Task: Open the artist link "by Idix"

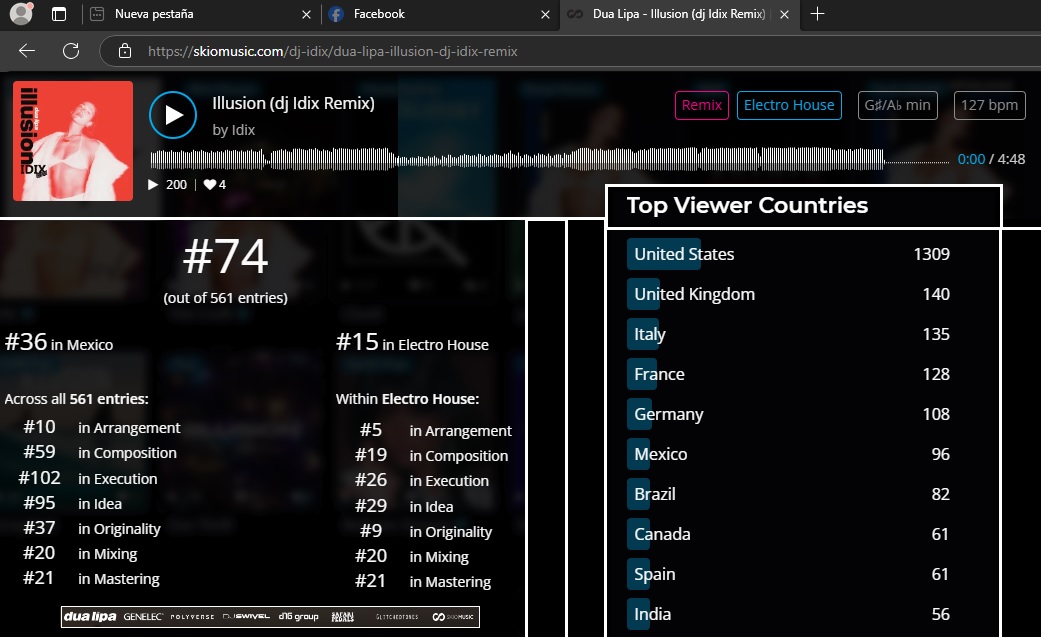Action: coord(234,130)
